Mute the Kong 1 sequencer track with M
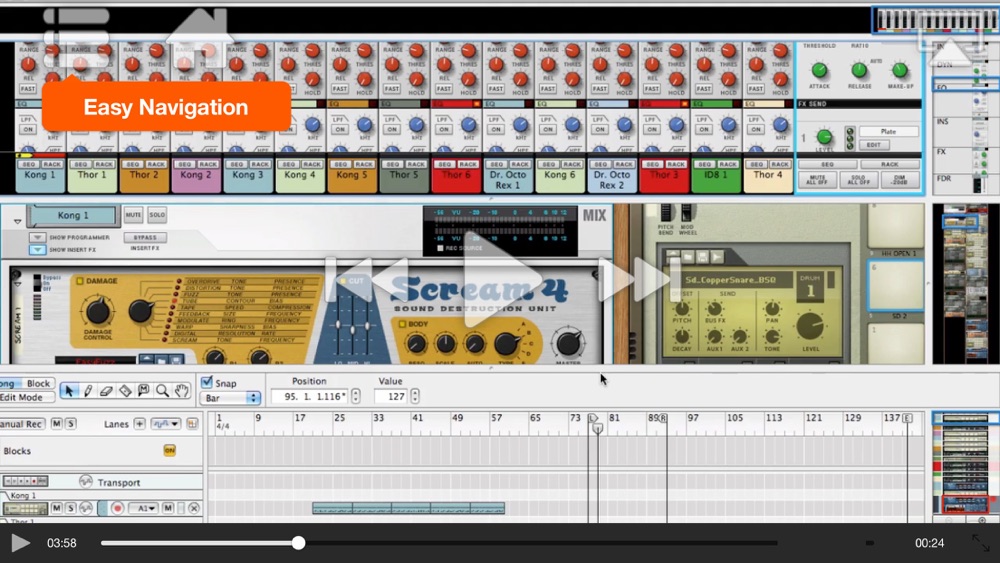 click(57, 508)
